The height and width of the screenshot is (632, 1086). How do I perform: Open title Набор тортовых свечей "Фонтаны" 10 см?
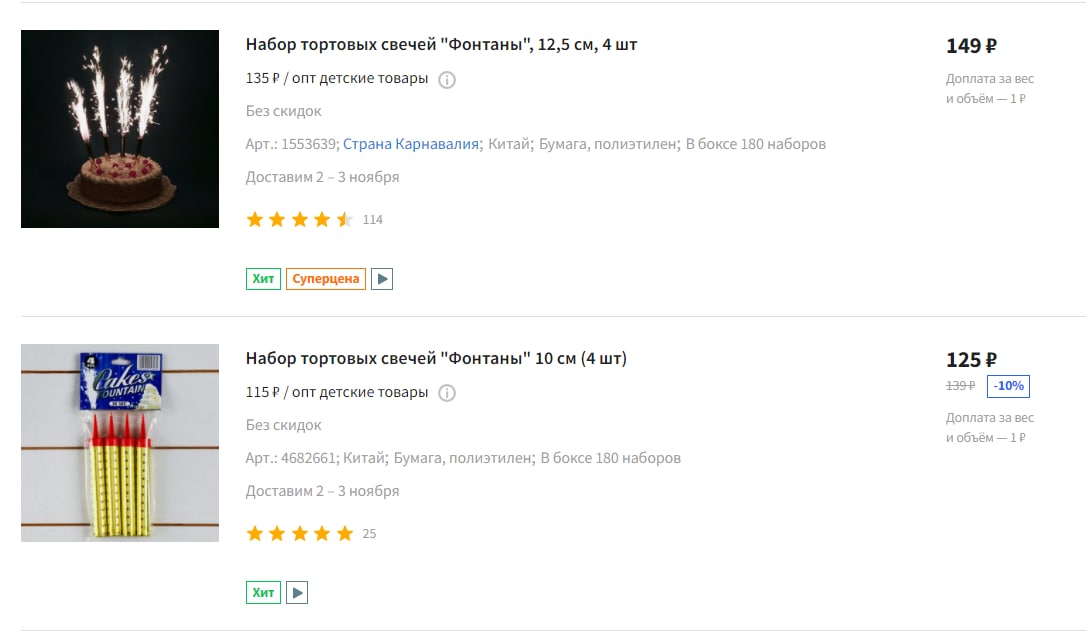click(x=436, y=359)
